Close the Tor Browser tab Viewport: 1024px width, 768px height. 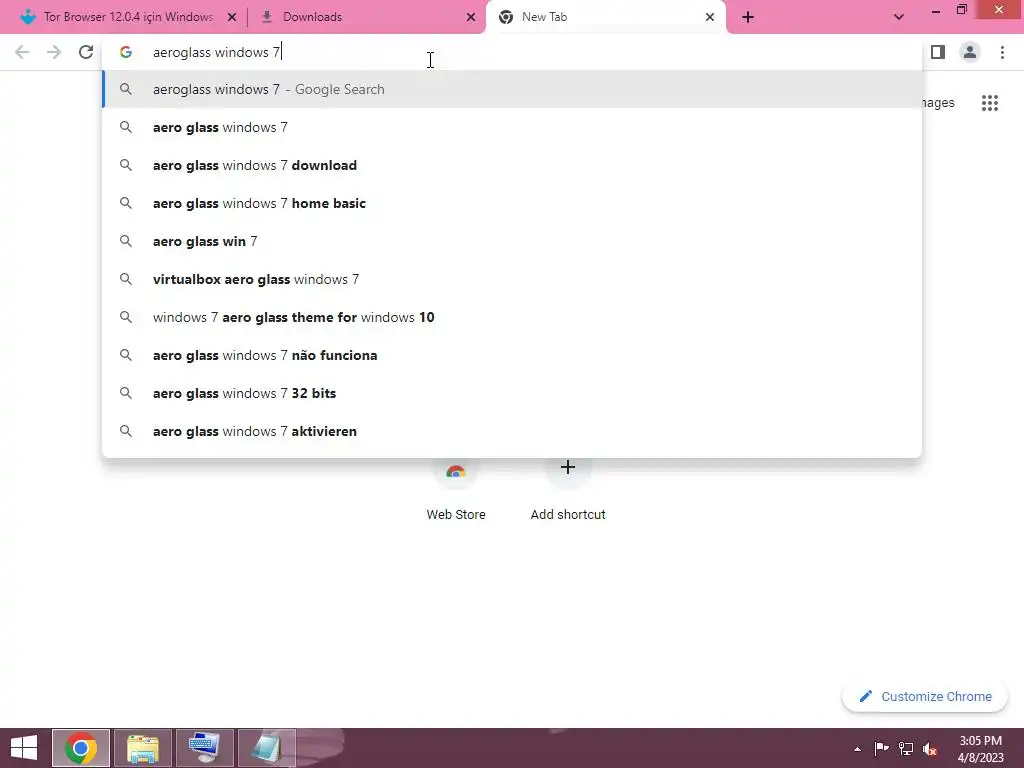click(232, 17)
